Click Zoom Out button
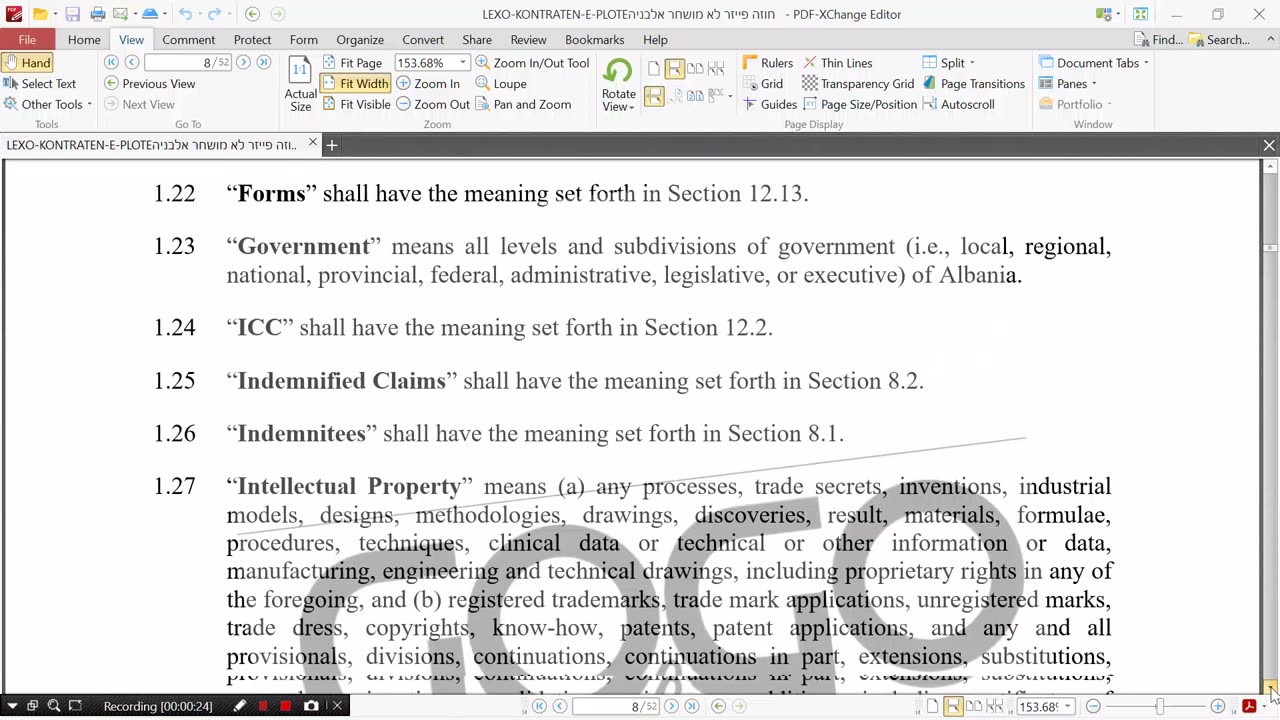The image size is (1280, 720). pyautogui.click(x=433, y=104)
